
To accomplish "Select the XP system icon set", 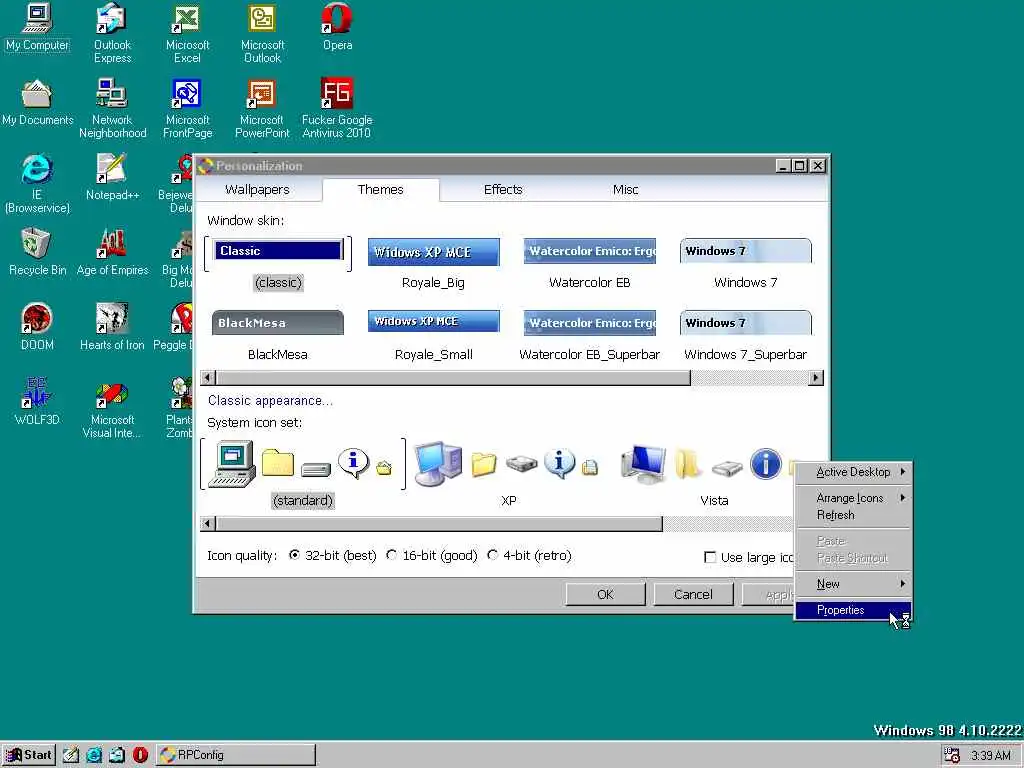I will [x=508, y=474].
